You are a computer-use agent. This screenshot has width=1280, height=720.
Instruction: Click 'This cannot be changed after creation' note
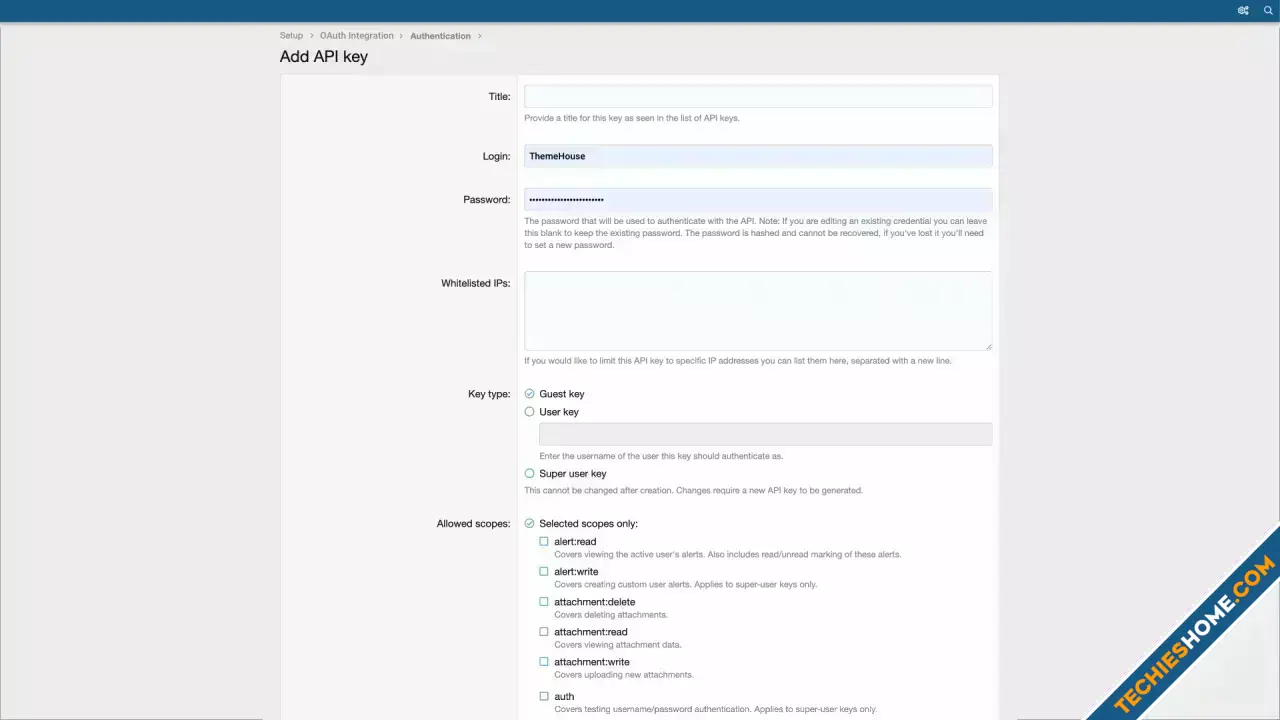[693, 491]
